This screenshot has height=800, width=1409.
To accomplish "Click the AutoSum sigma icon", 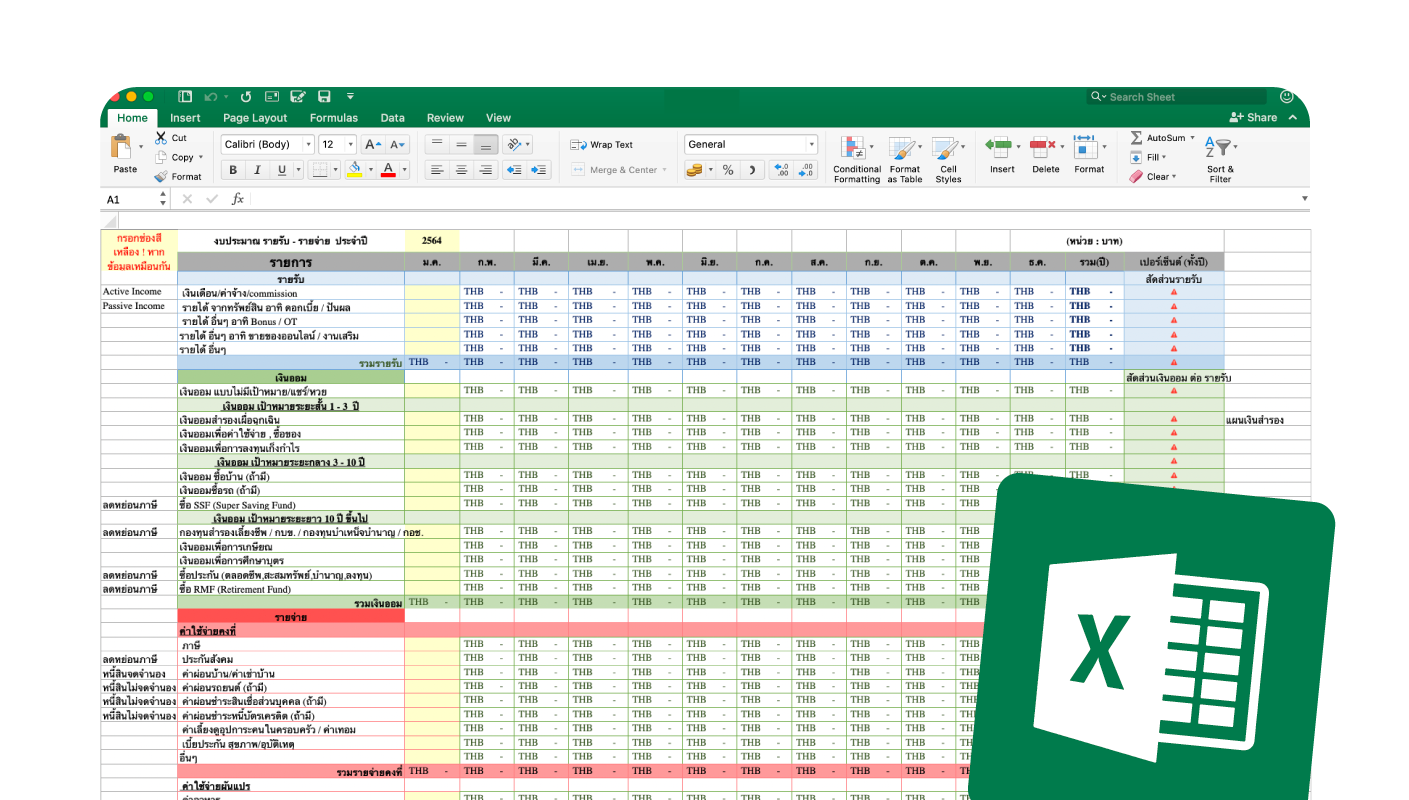I will [x=1136, y=138].
